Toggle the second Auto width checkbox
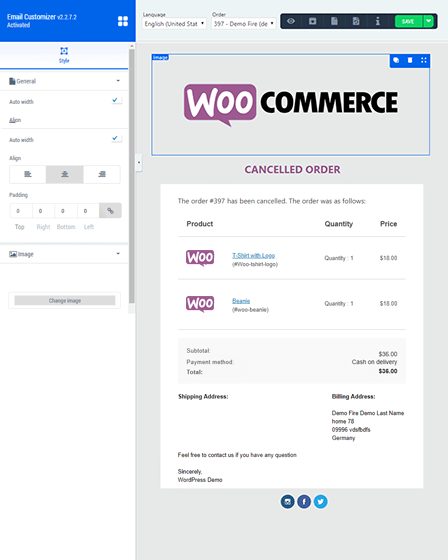This screenshot has width=448, height=560. (x=115, y=138)
